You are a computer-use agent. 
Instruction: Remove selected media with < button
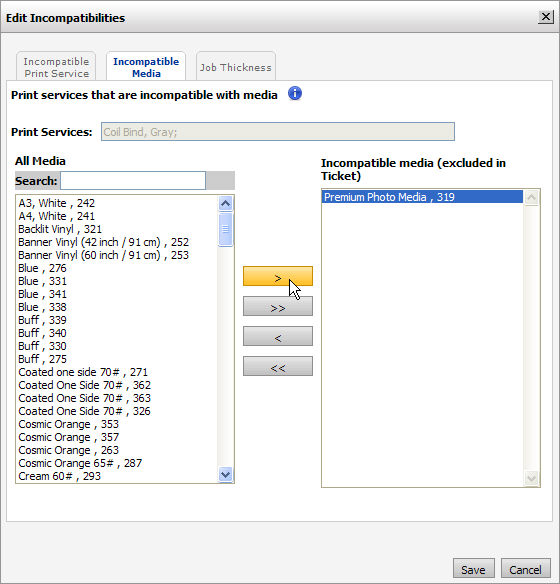click(x=278, y=336)
